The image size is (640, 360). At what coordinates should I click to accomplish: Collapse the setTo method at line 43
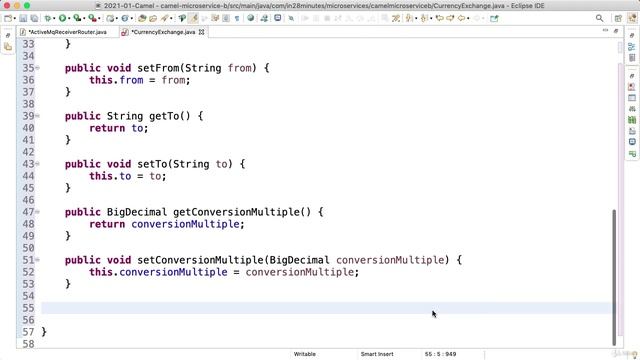click(38, 164)
